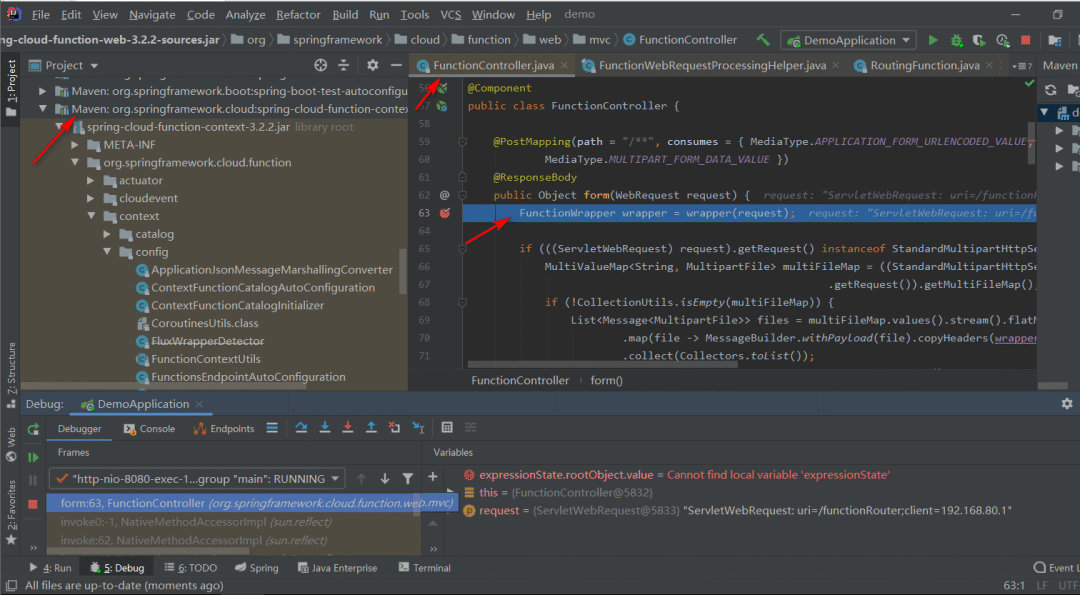Open Debug panel gear settings
This screenshot has height=595, width=1080.
click(1067, 404)
